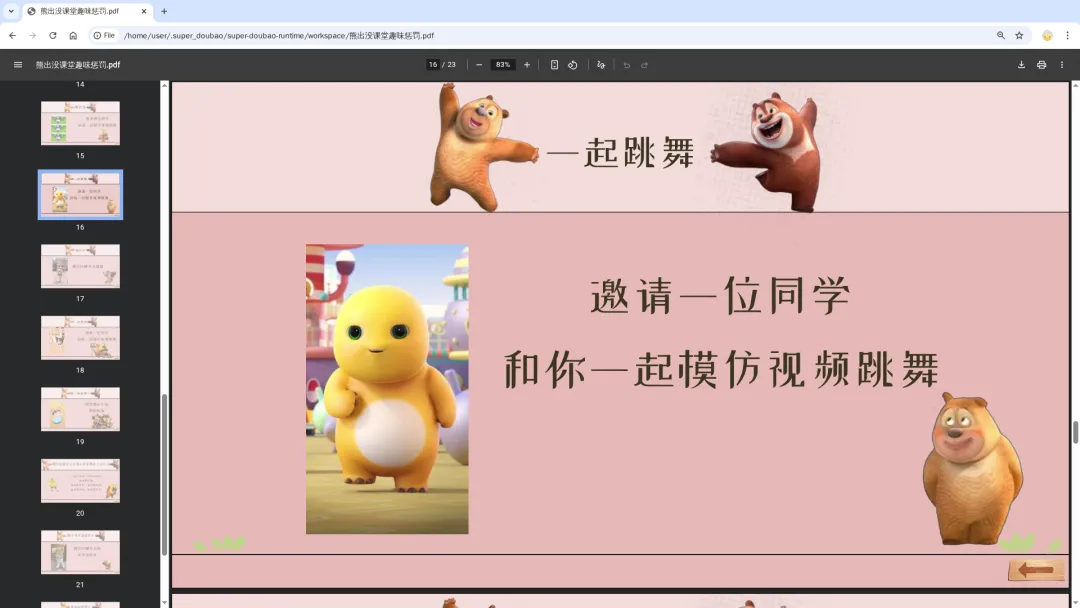
Task: Select the 熊出没课堂趣味惩罚.pdf browser tab
Action: pyautogui.click(x=87, y=11)
